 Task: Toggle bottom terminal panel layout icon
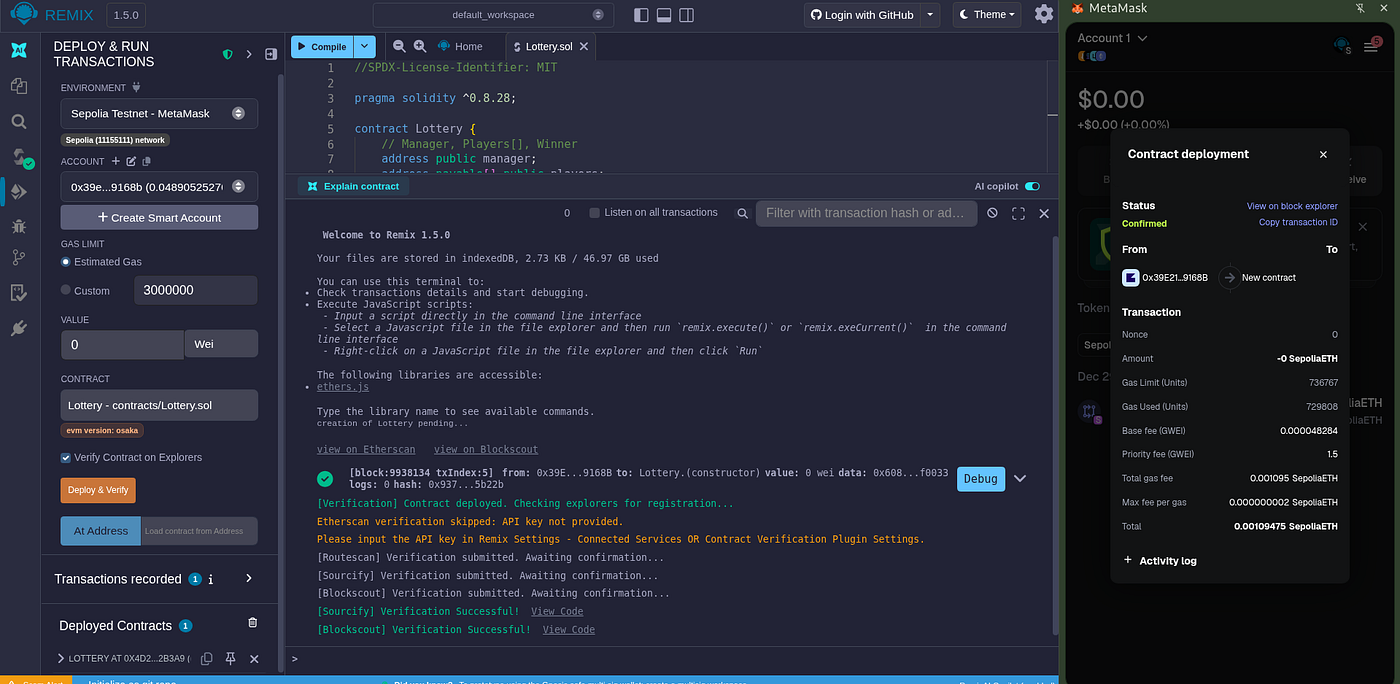click(x=664, y=15)
